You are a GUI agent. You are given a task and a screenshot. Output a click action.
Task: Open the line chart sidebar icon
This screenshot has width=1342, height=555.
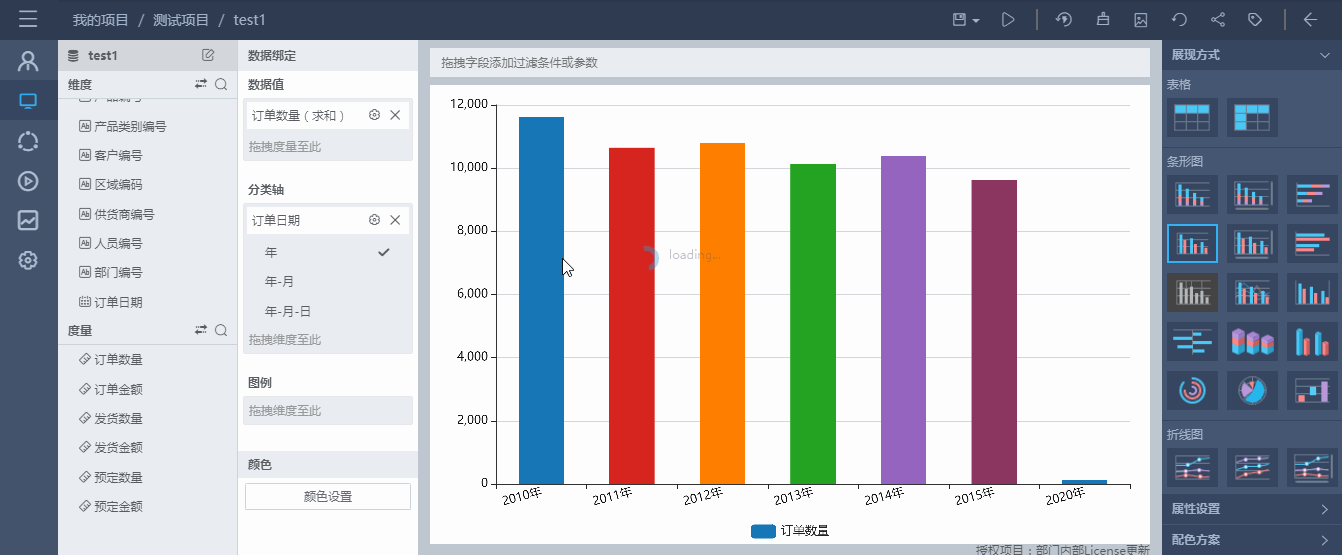[x=28, y=220]
